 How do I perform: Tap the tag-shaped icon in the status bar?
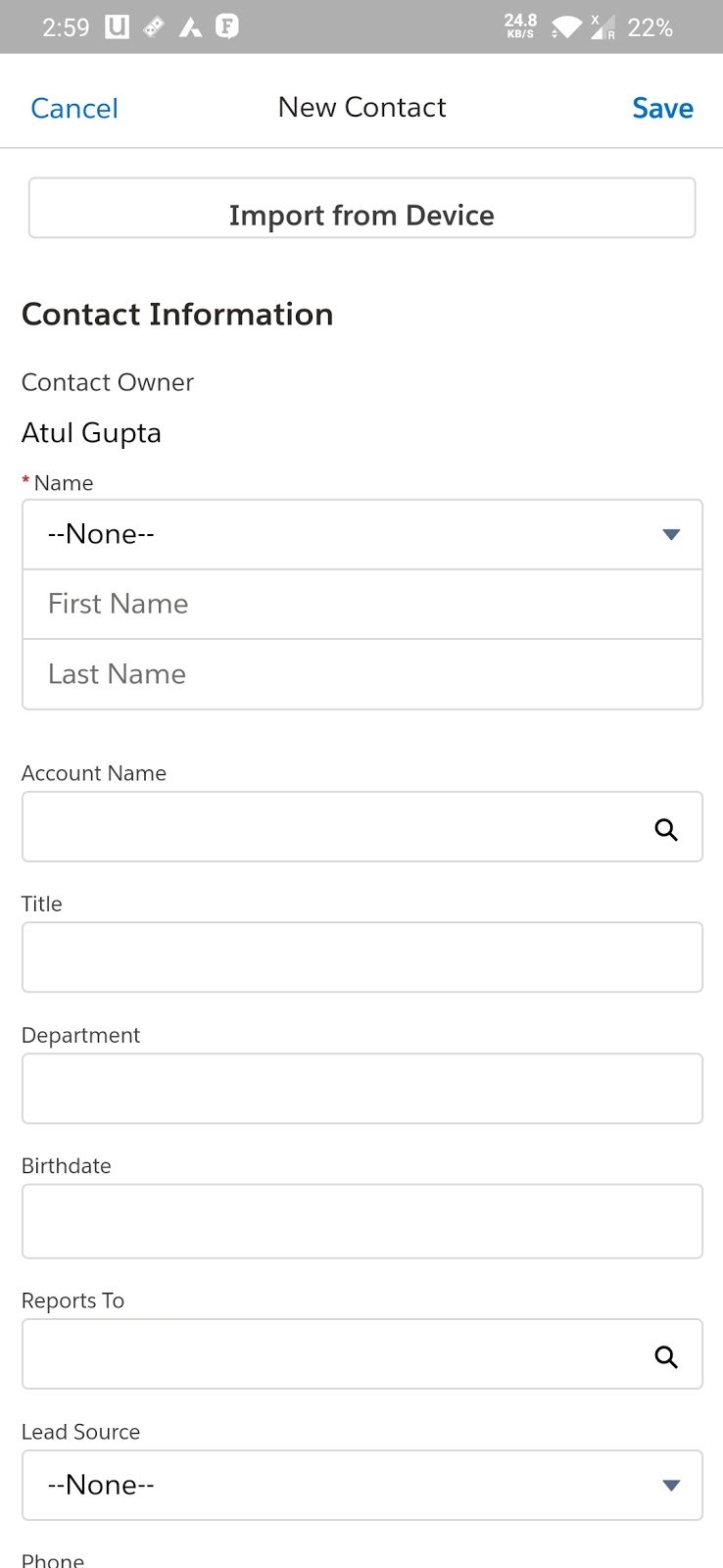click(x=153, y=26)
